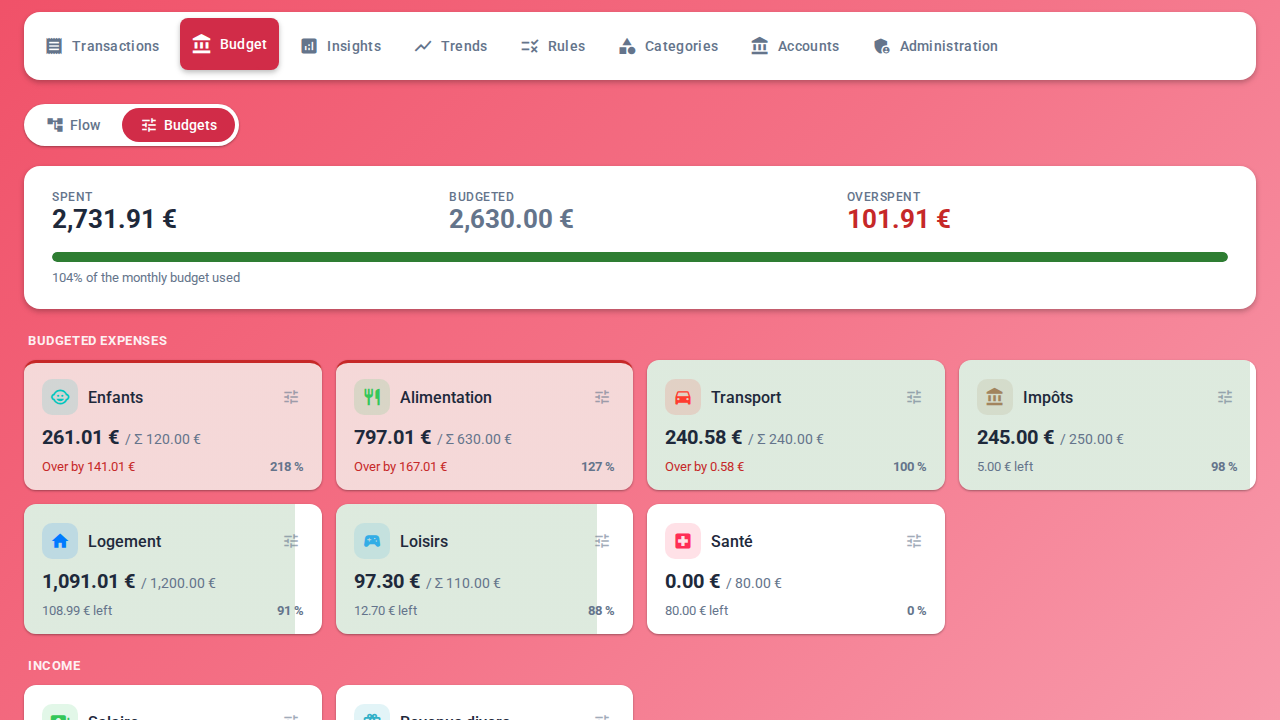Screen dimensions: 1280x720
Task: Click 'Over by 167.01 €' text
Action: pyautogui.click(x=400, y=467)
